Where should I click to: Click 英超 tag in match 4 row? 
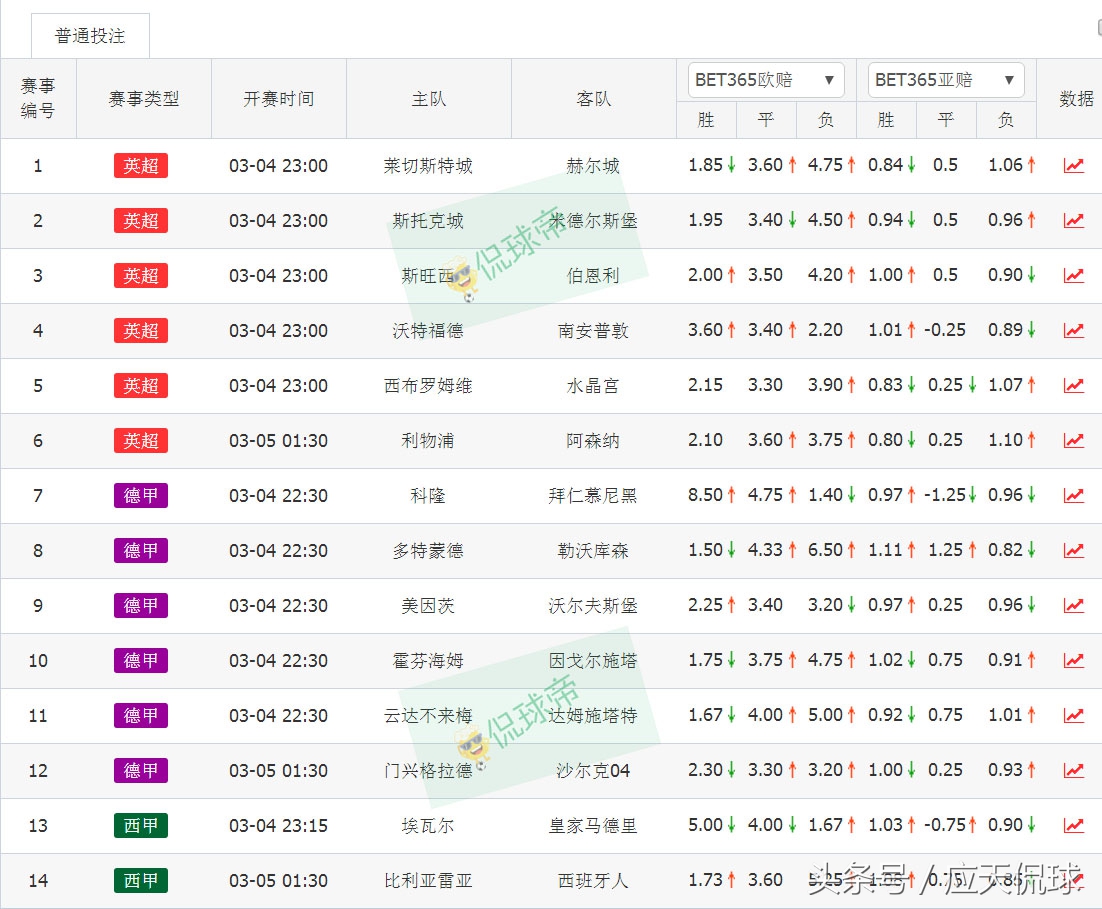tap(141, 330)
